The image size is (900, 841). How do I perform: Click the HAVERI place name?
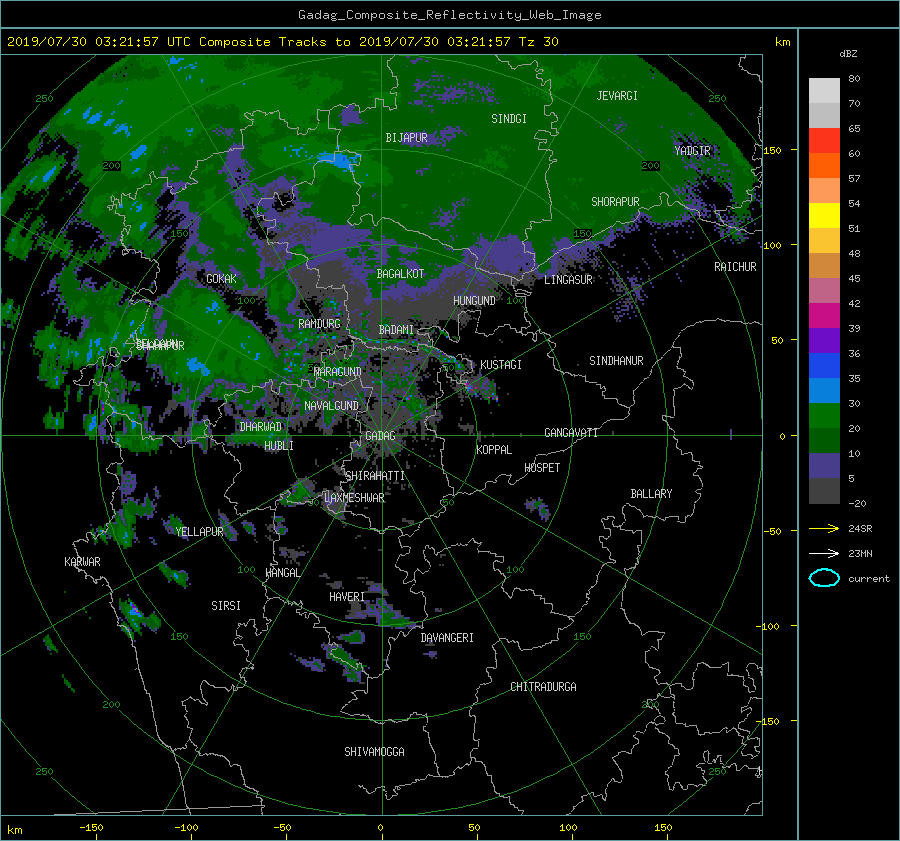[347, 597]
